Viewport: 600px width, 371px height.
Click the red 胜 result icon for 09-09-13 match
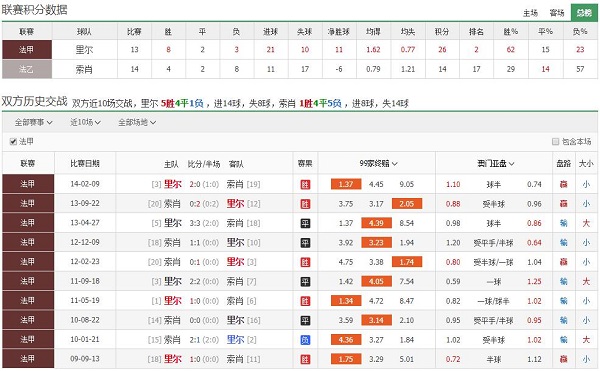pyautogui.click(x=305, y=360)
